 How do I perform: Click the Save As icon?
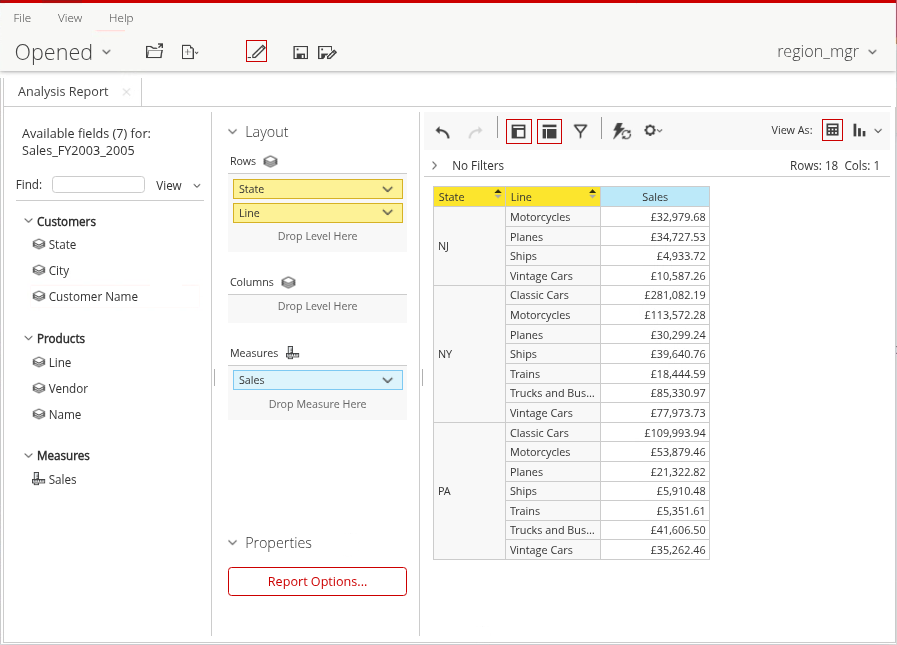pos(327,52)
